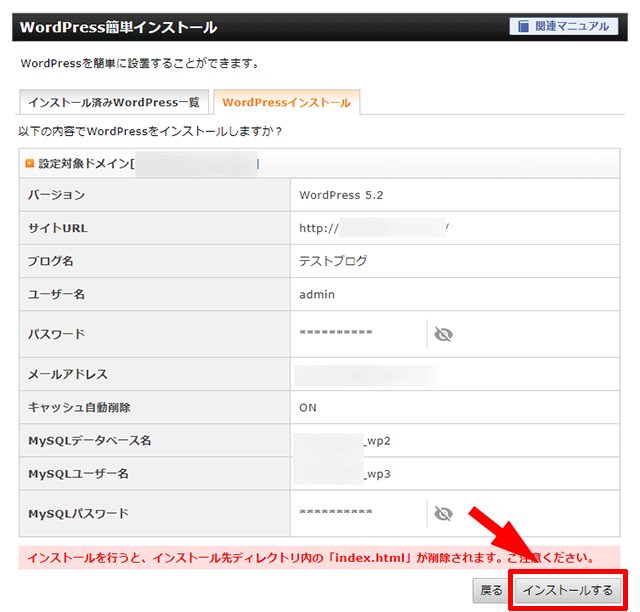The width and height of the screenshot is (640, 612).
Task: Click the 戻る back button
Action: tap(491, 590)
